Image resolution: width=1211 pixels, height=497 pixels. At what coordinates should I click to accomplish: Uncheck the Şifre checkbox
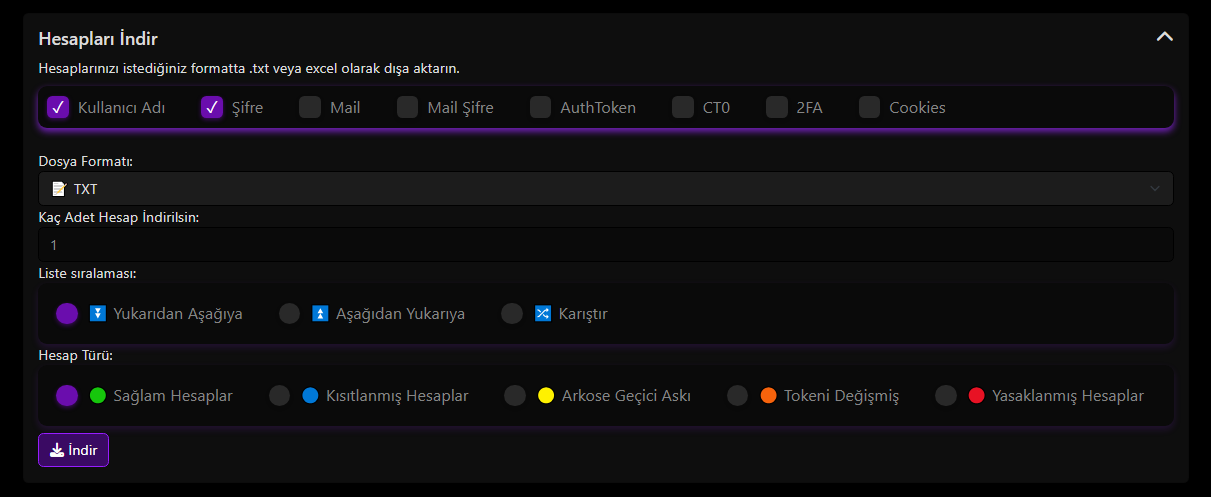click(x=212, y=107)
